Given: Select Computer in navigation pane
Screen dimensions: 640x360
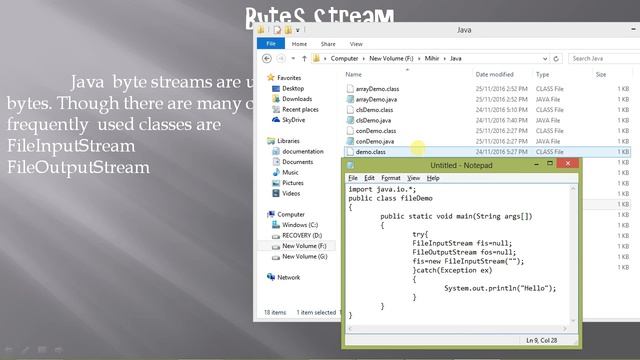Looking at the screenshot, I should [291, 214].
